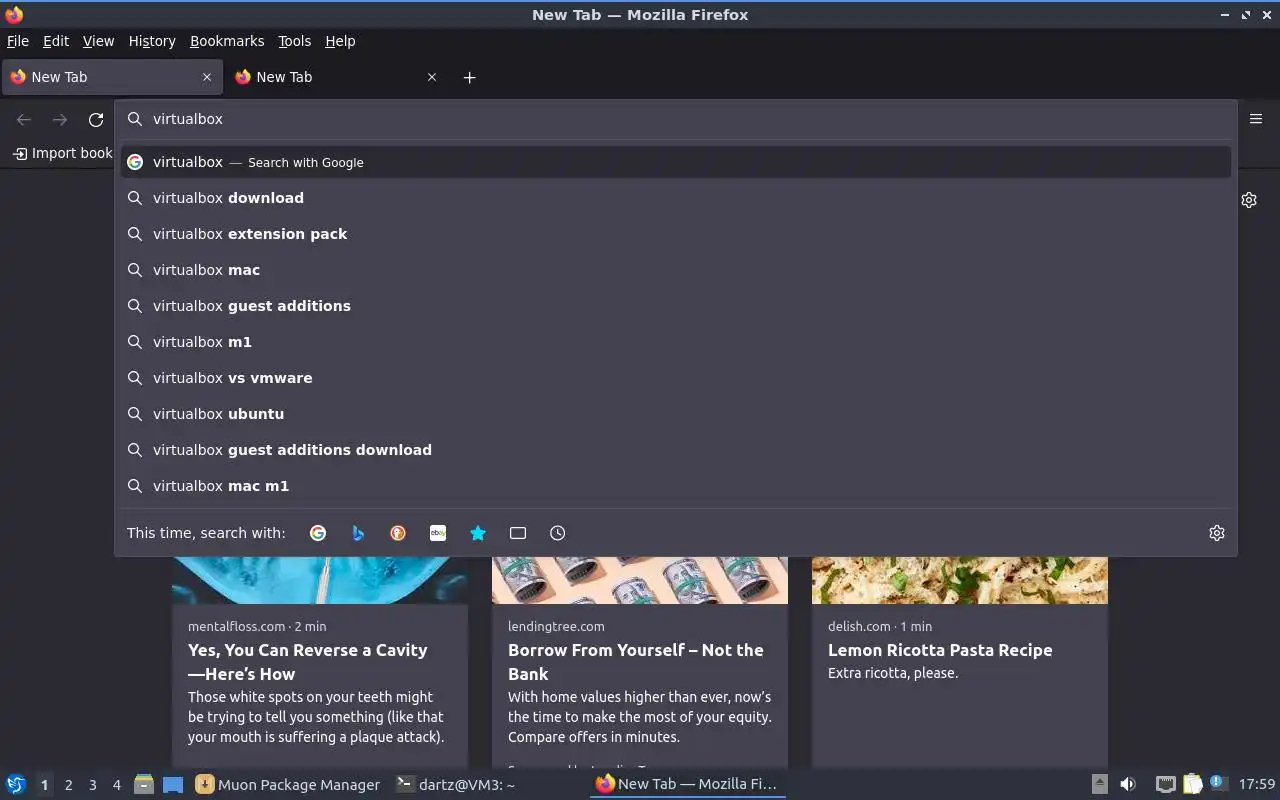Search with Bing one-off icon
This screenshot has height=800, width=1280.
click(358, 533)
